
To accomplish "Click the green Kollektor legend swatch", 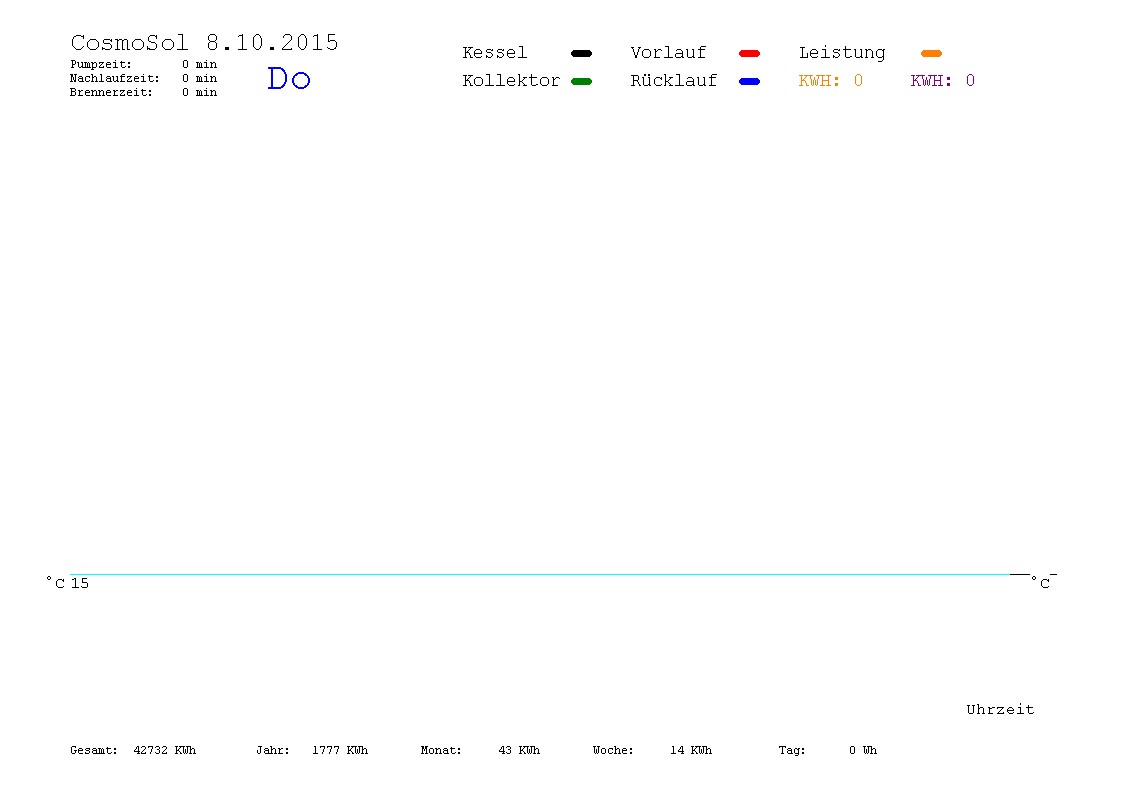I will click(x=581, y=81).
